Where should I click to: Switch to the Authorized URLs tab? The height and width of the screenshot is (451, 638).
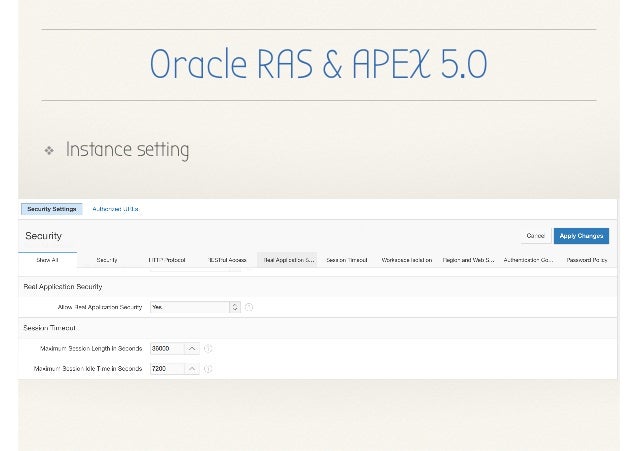coord(115,209)
